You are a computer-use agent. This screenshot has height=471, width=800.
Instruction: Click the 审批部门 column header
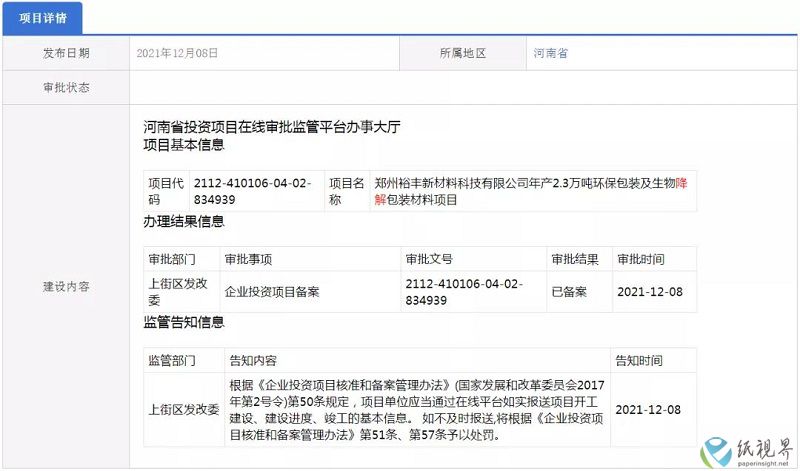[x=182, y=259]
